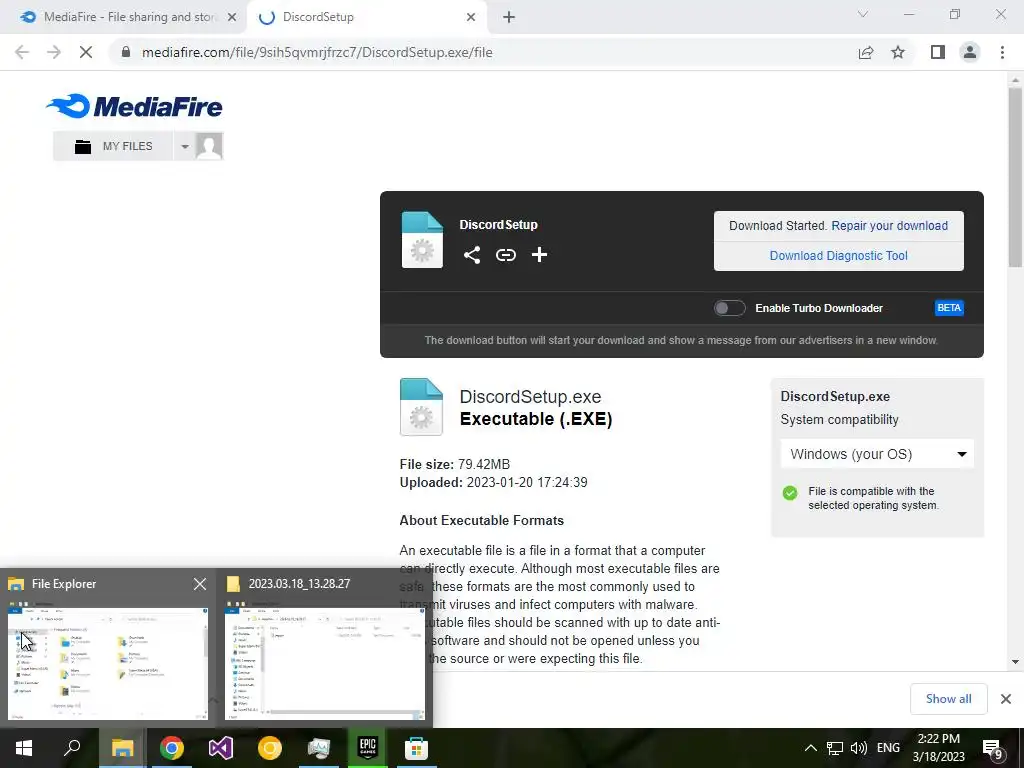Screen dimensions: 1024x768
Task: Open the Windows (your OS) compatibility dropdown
Action: pyautogui.click(x=877, y=454)
